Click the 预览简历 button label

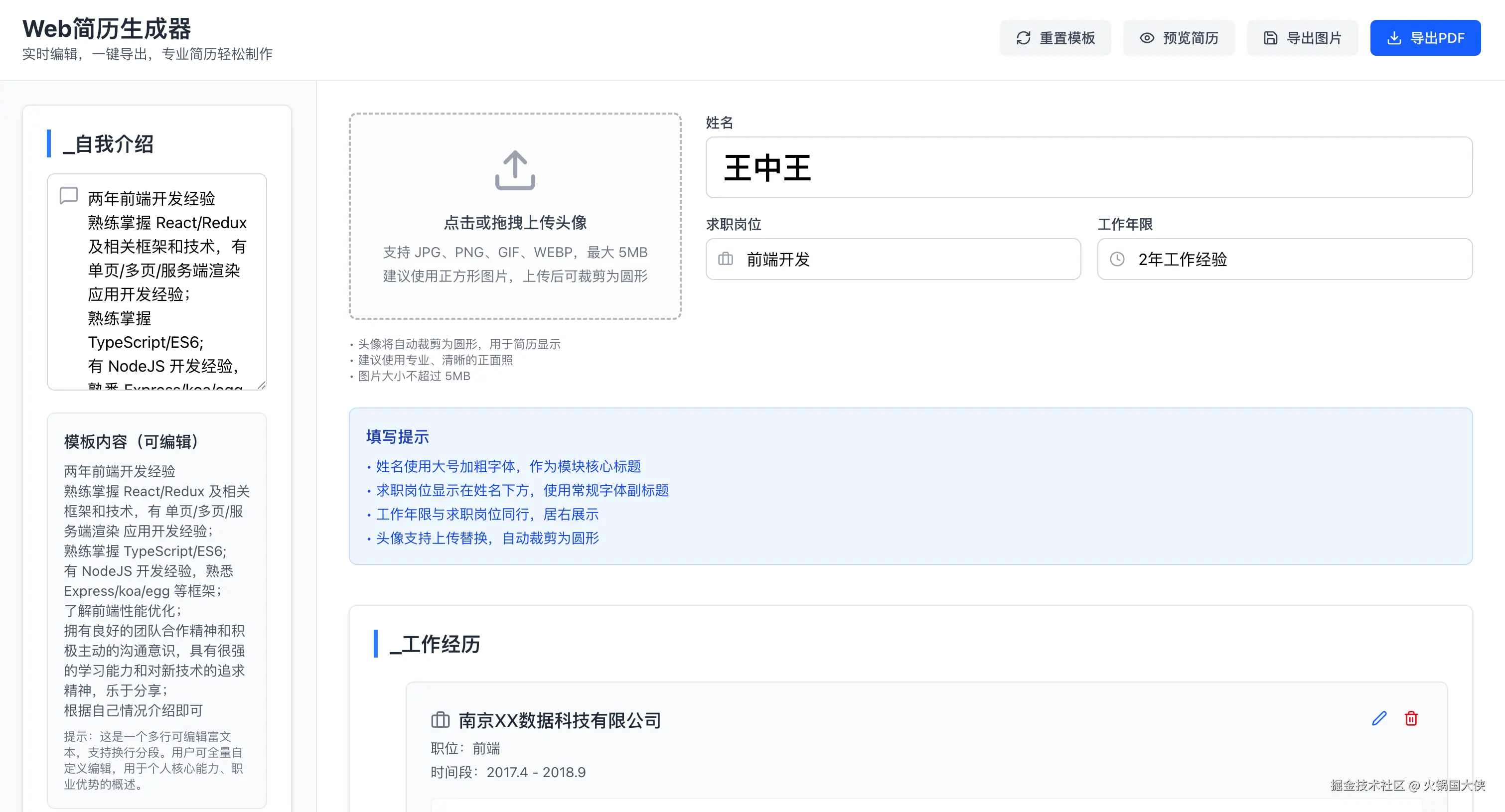pyautogui.click(x=1190, y=38)
